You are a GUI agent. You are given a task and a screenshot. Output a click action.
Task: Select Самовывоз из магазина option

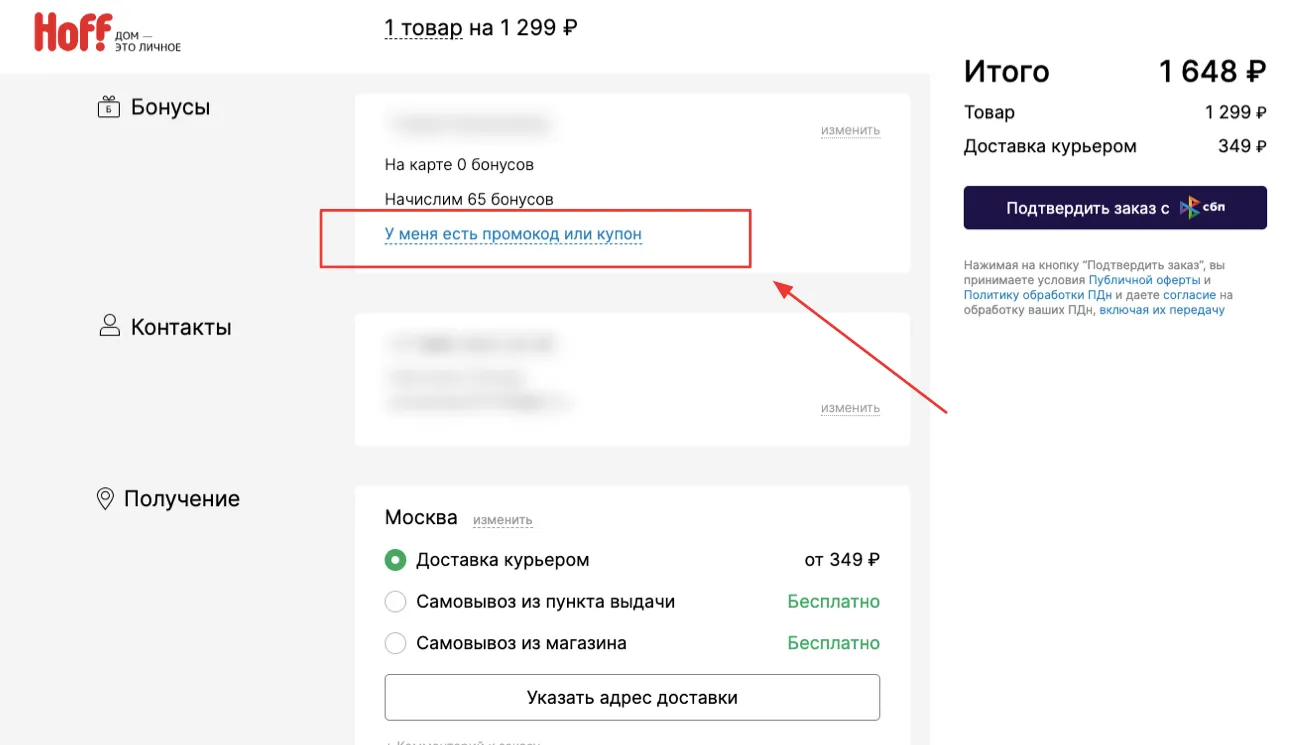coord(395,643)
